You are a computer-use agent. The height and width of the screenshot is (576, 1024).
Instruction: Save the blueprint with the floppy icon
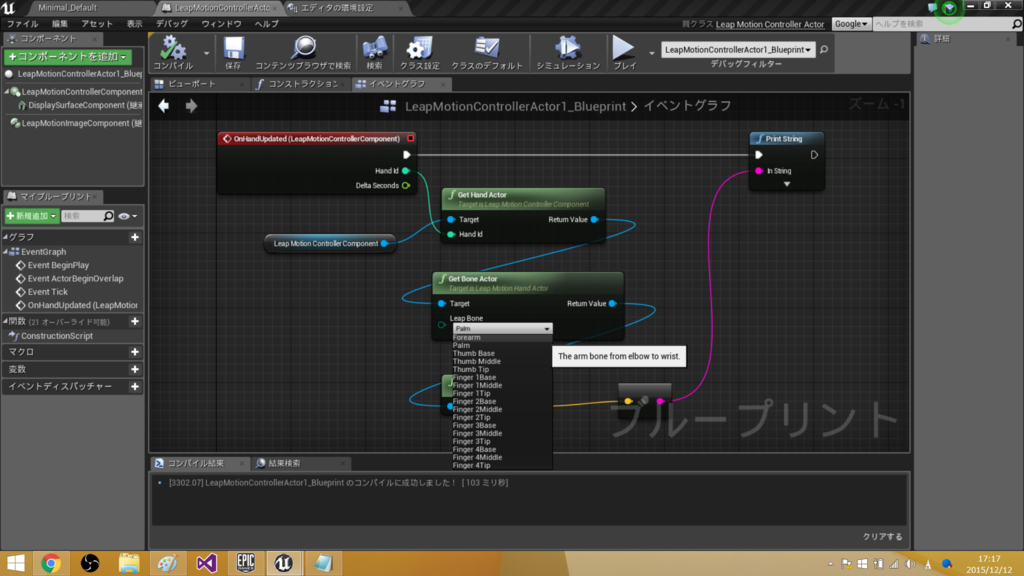233,48
